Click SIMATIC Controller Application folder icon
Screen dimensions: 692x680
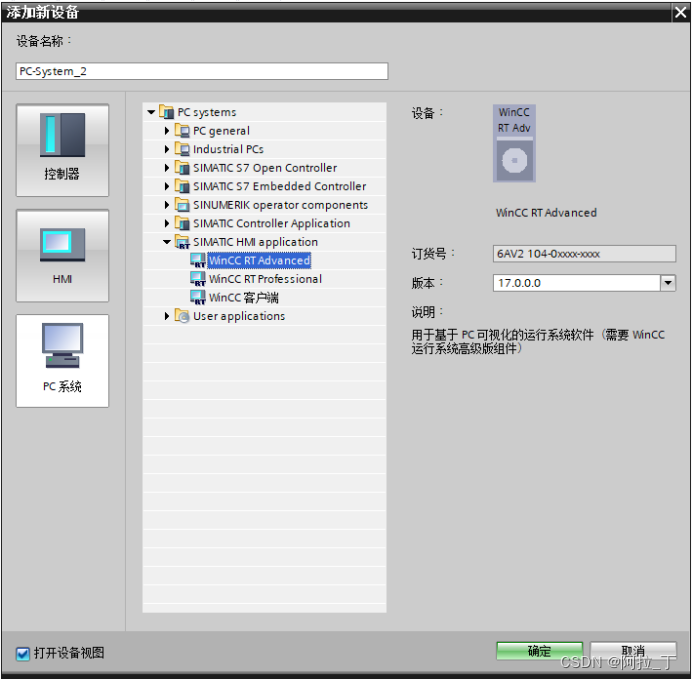182,223
